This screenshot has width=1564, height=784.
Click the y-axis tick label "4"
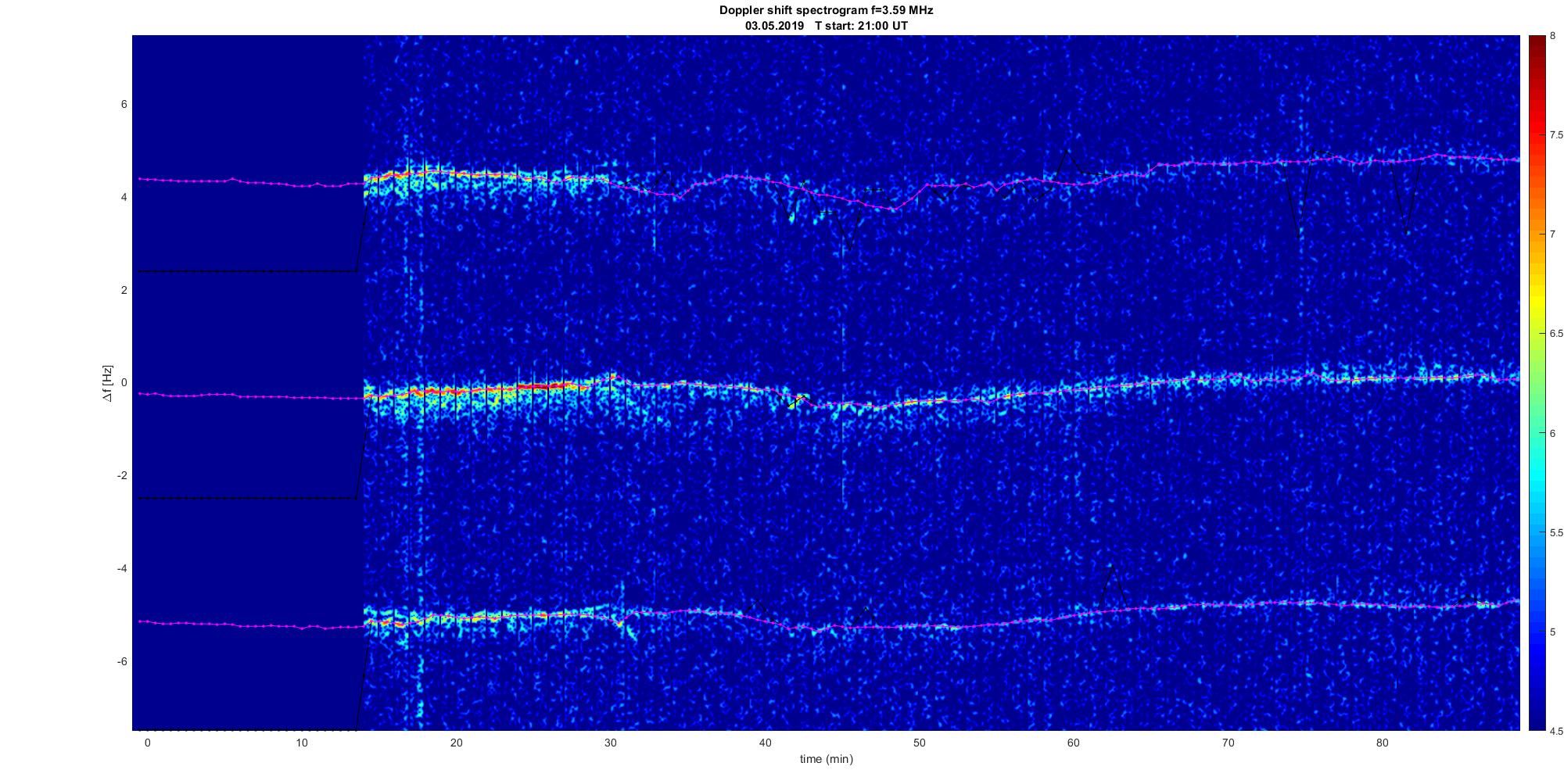124,198
